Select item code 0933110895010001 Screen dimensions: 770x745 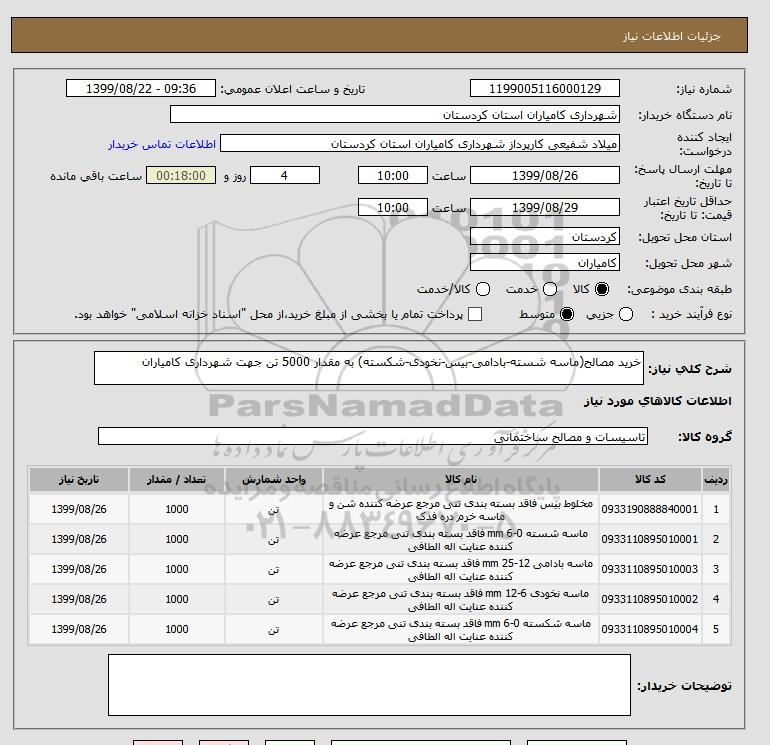pyautogui.click(x=650, y=539)
